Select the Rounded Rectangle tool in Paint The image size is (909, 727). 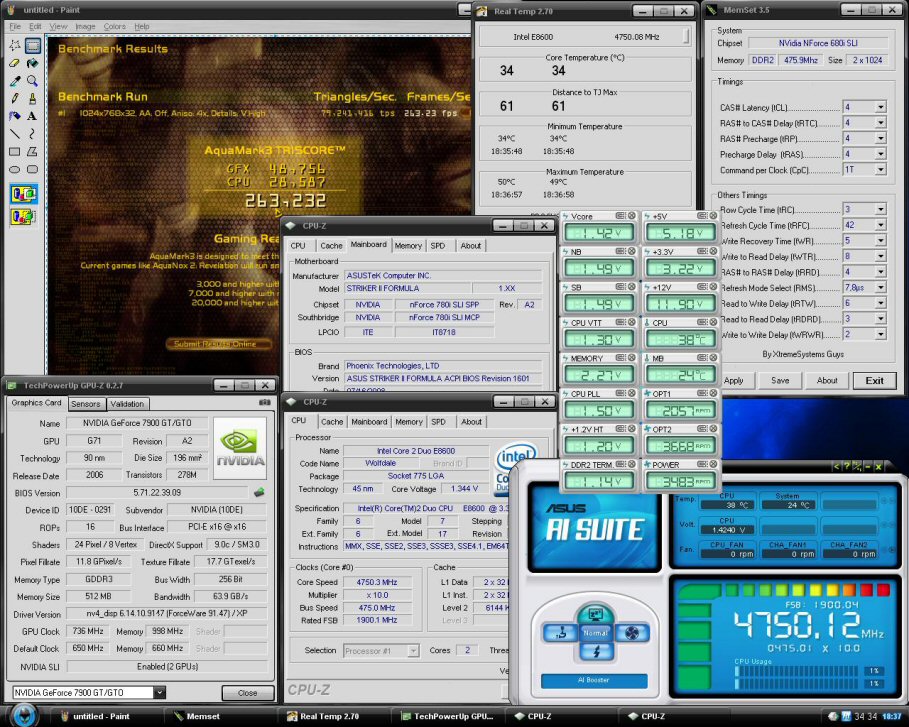point(32,169)
